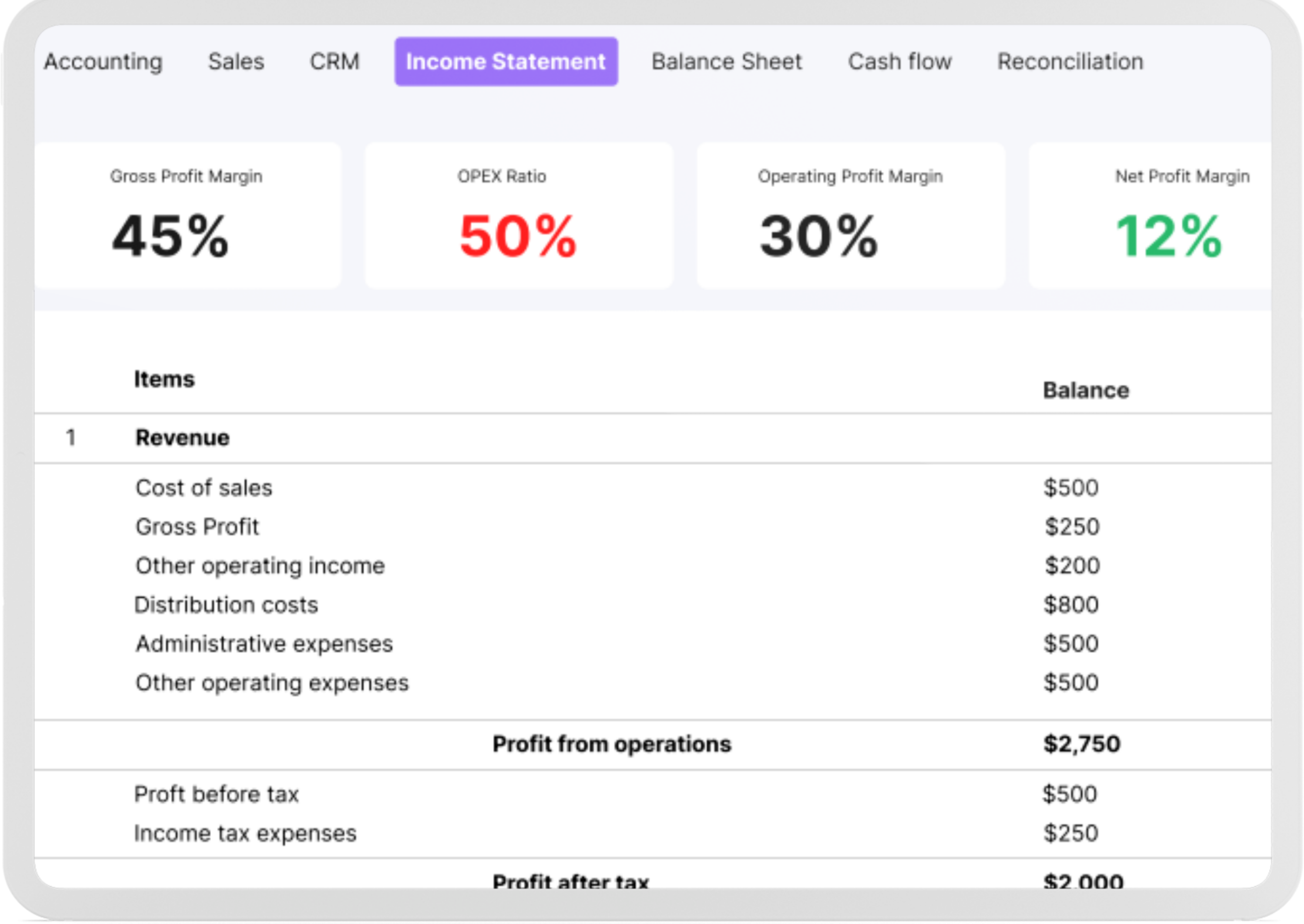Viewport: 1304px width, 924px height.
Task: Open the Cash flow tab
Action: pos(900,61)
